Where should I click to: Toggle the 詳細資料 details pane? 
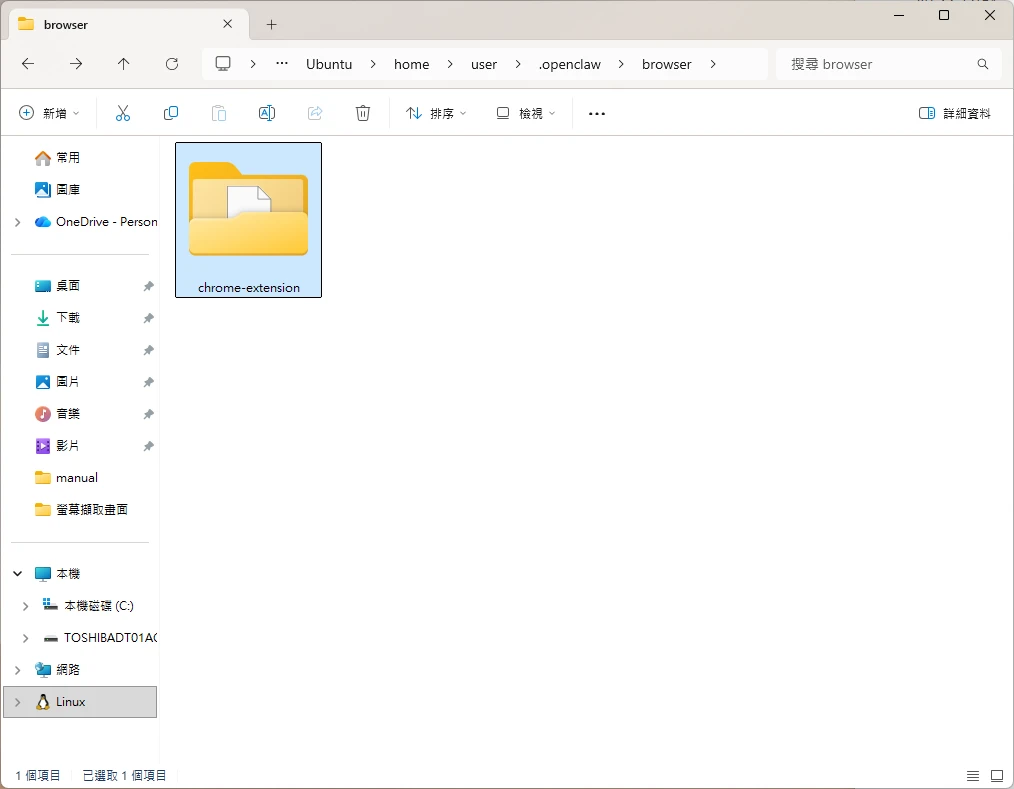coord(955,114)
